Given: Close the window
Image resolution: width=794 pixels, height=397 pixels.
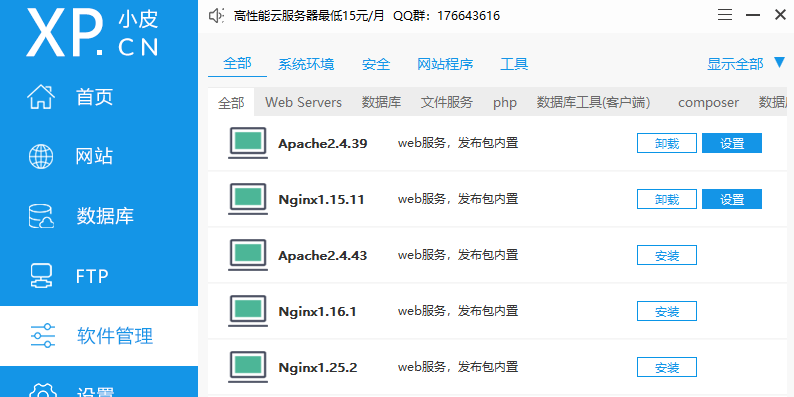Looking at the screenshot, I should pos(780,15).
